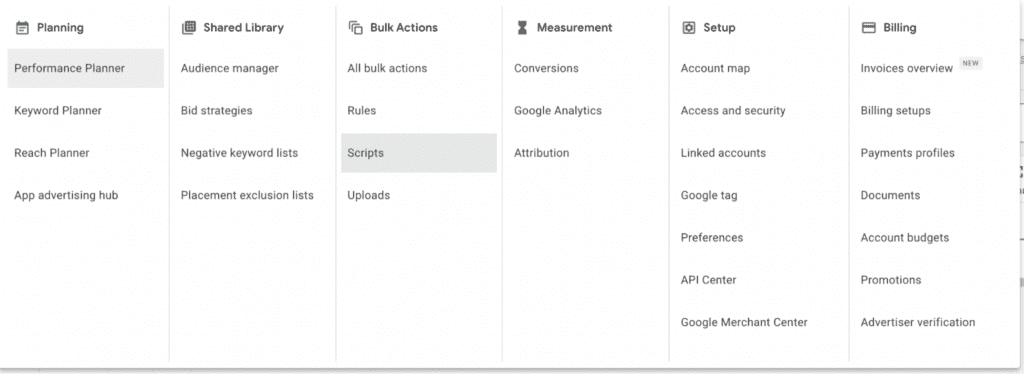This screenshot has height=374, width=1024.
Task: Click the Planning section header text
Action: click(x=60, y=27)
